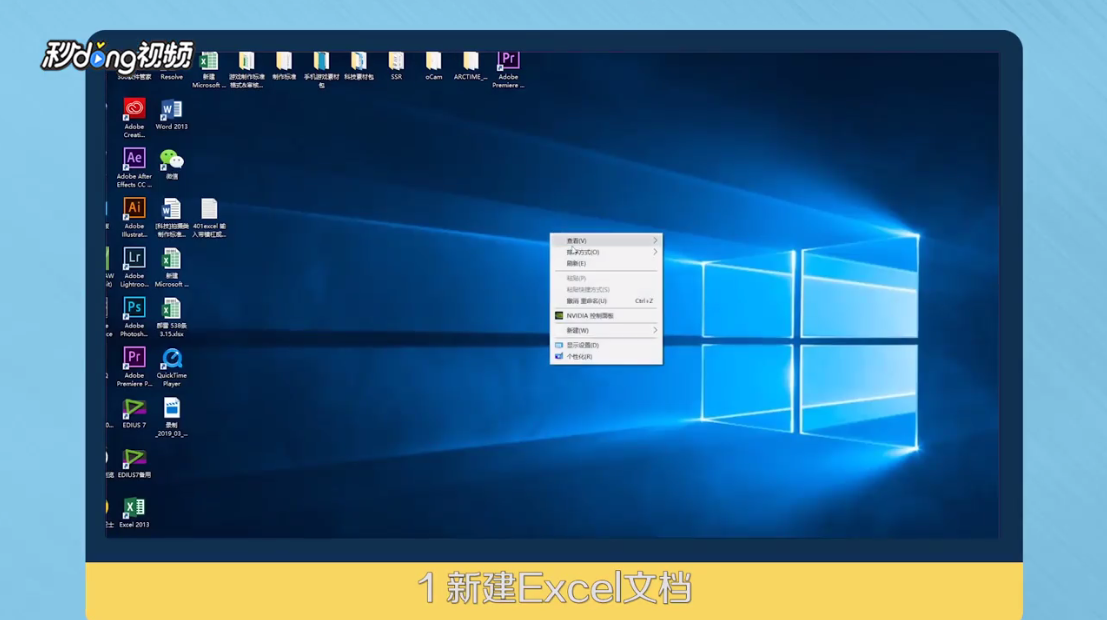Open 显示设置(D) display settings
Image resolution: width=1107 pixels, height=620 pixels.
click(x=606, y=345)
